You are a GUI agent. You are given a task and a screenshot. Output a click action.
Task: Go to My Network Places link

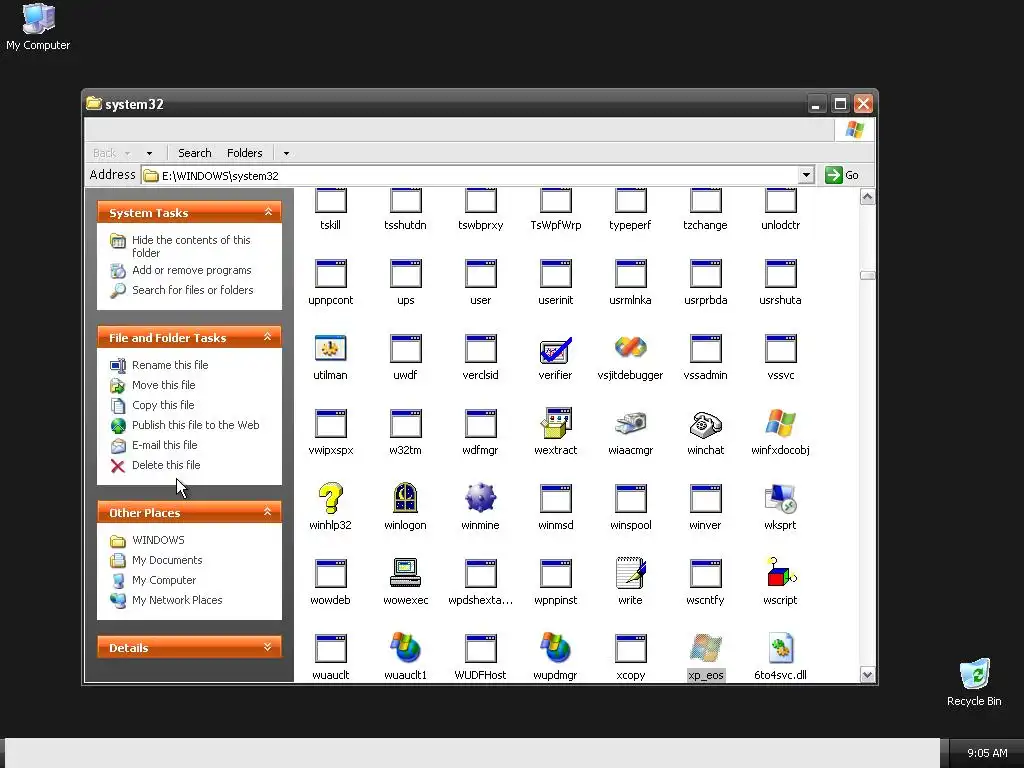click(177, 600)
